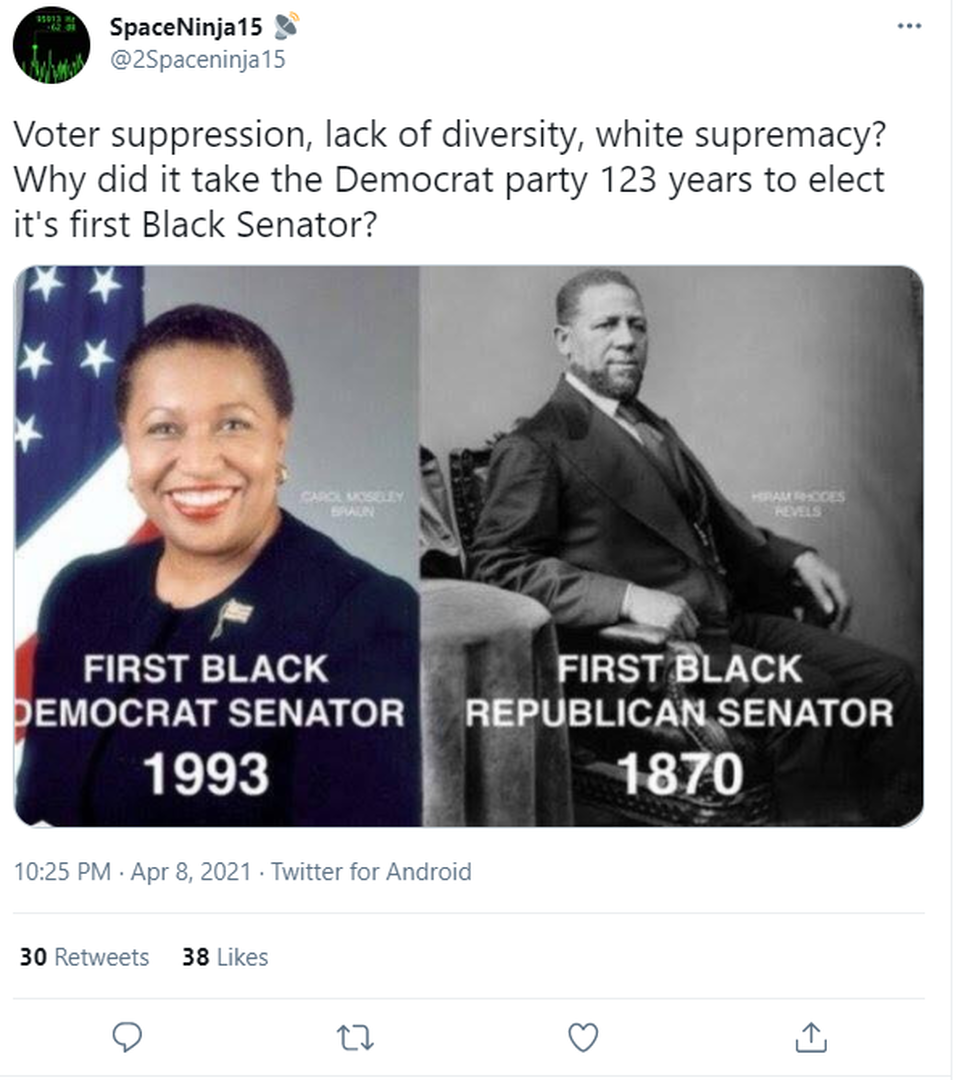Click the green waveform profile avatar
The image size is (962, 1080).
pyautogui.click(x=51, y=44)
